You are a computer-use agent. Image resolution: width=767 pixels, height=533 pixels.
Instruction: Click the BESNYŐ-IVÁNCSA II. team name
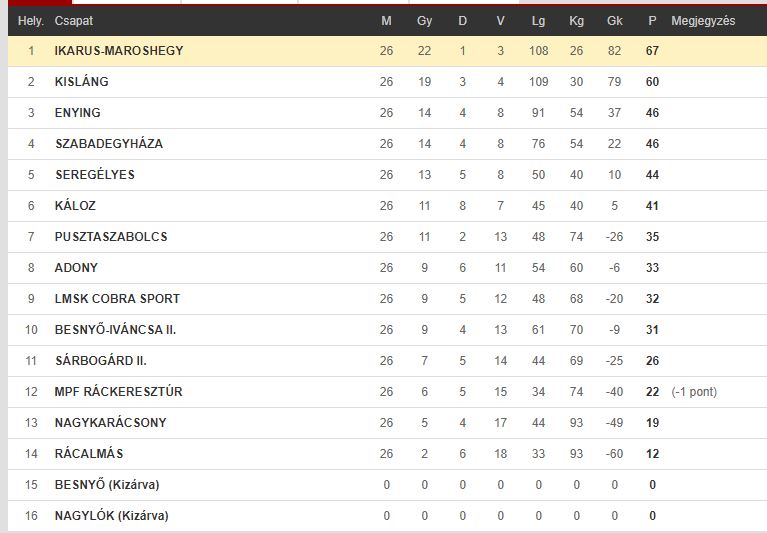tap(115, 330)
